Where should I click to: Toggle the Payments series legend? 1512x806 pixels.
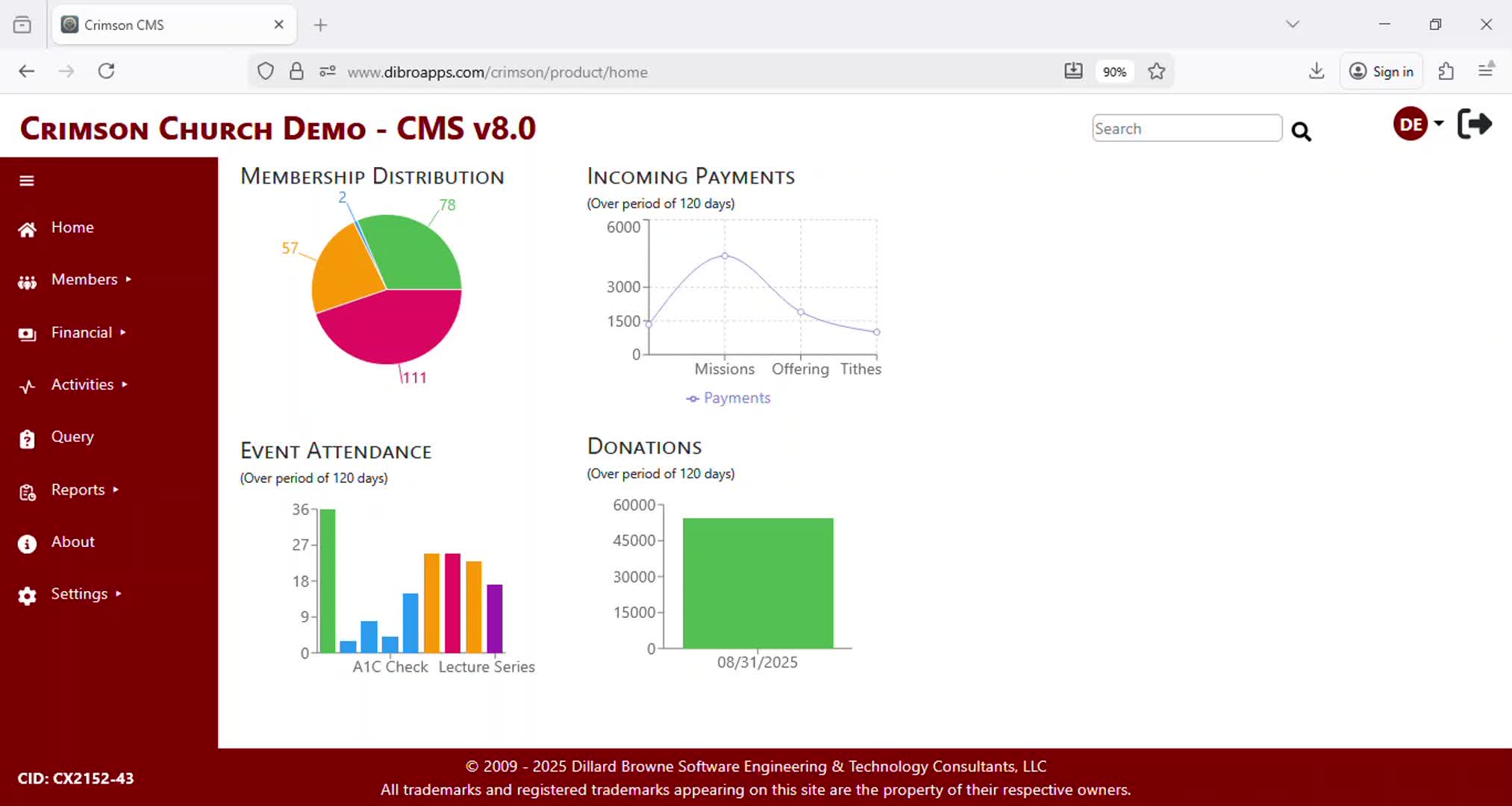728,398
